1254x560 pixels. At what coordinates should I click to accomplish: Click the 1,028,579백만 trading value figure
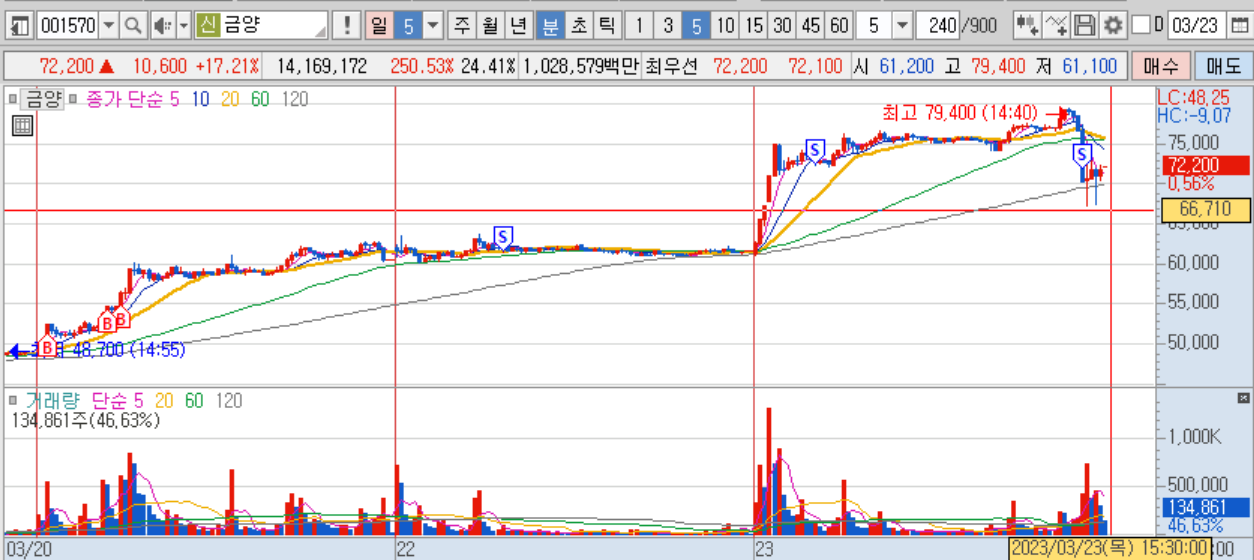coord(580,67)
